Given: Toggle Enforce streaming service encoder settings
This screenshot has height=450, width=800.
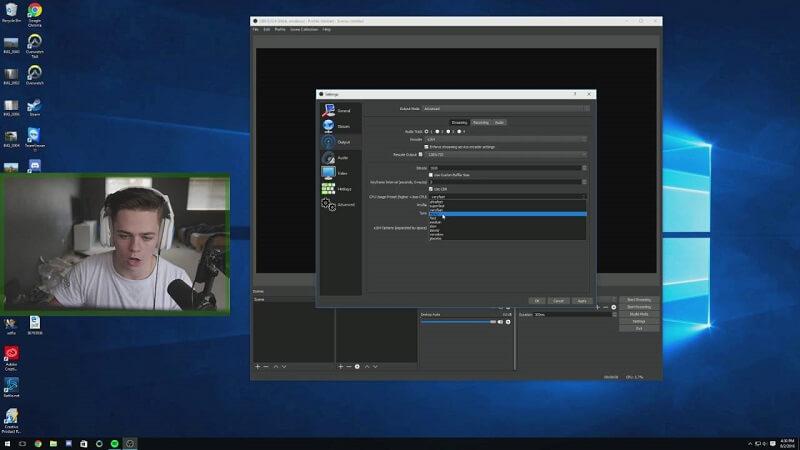Looking at the screenshot, I should (x=427, y=147).
